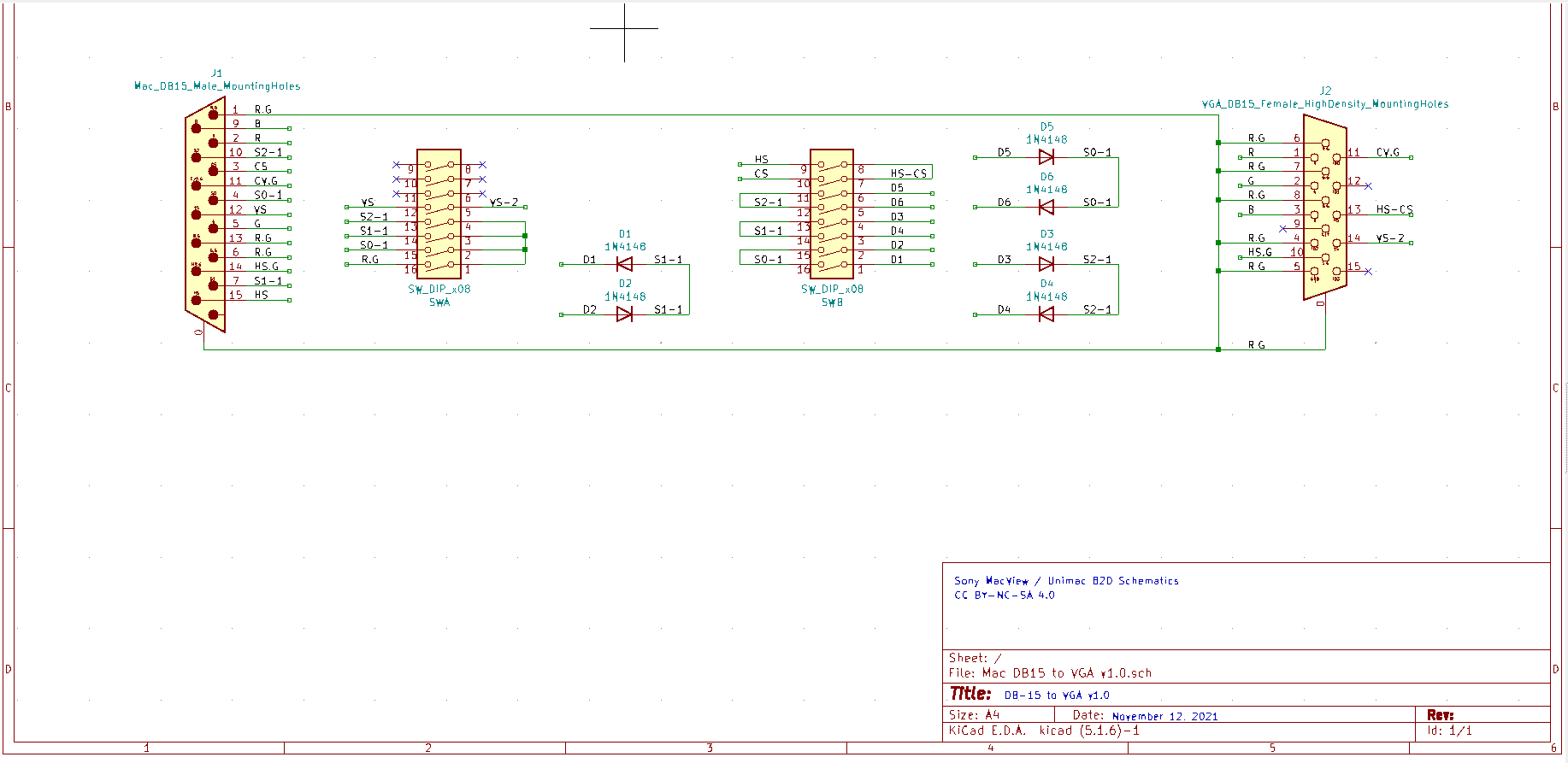Click the DB-15 to VGA v1.0 title
The image size is (1568, 763).
(x=1057, y=696)
